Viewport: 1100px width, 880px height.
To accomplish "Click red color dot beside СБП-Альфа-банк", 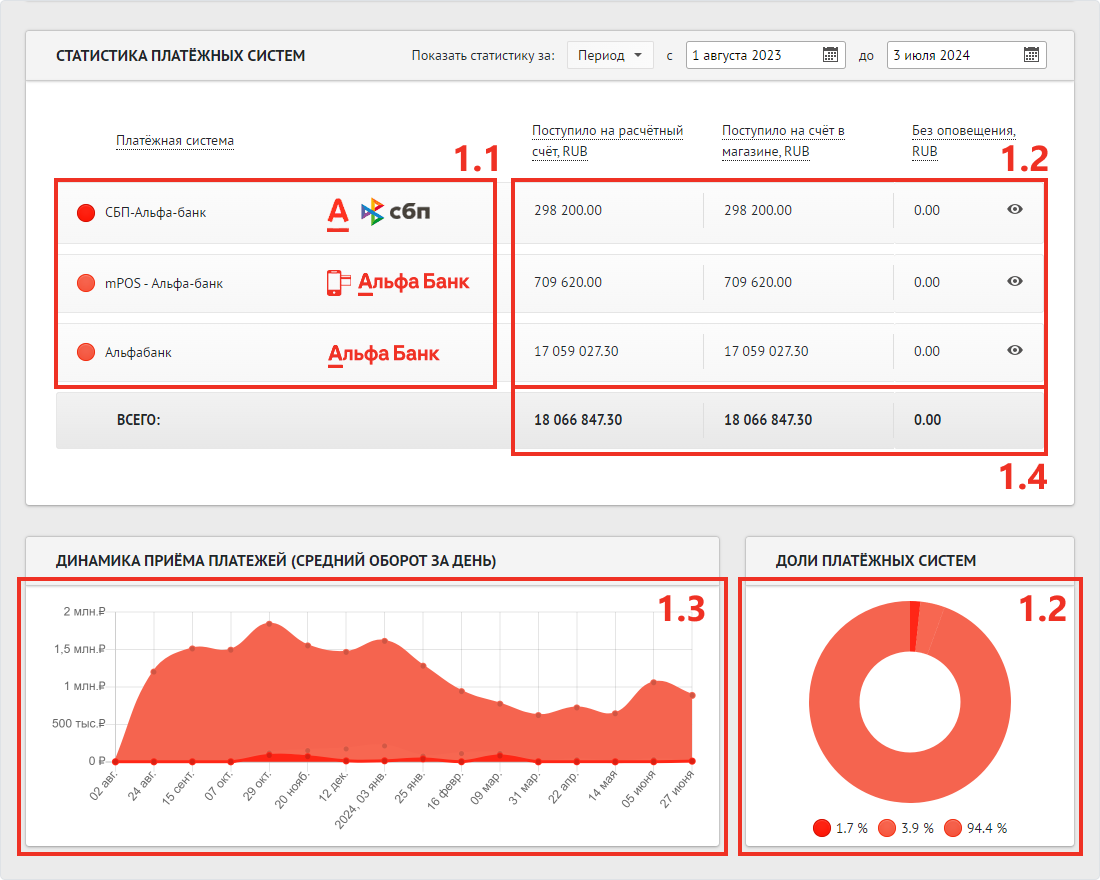I will 86,212.
